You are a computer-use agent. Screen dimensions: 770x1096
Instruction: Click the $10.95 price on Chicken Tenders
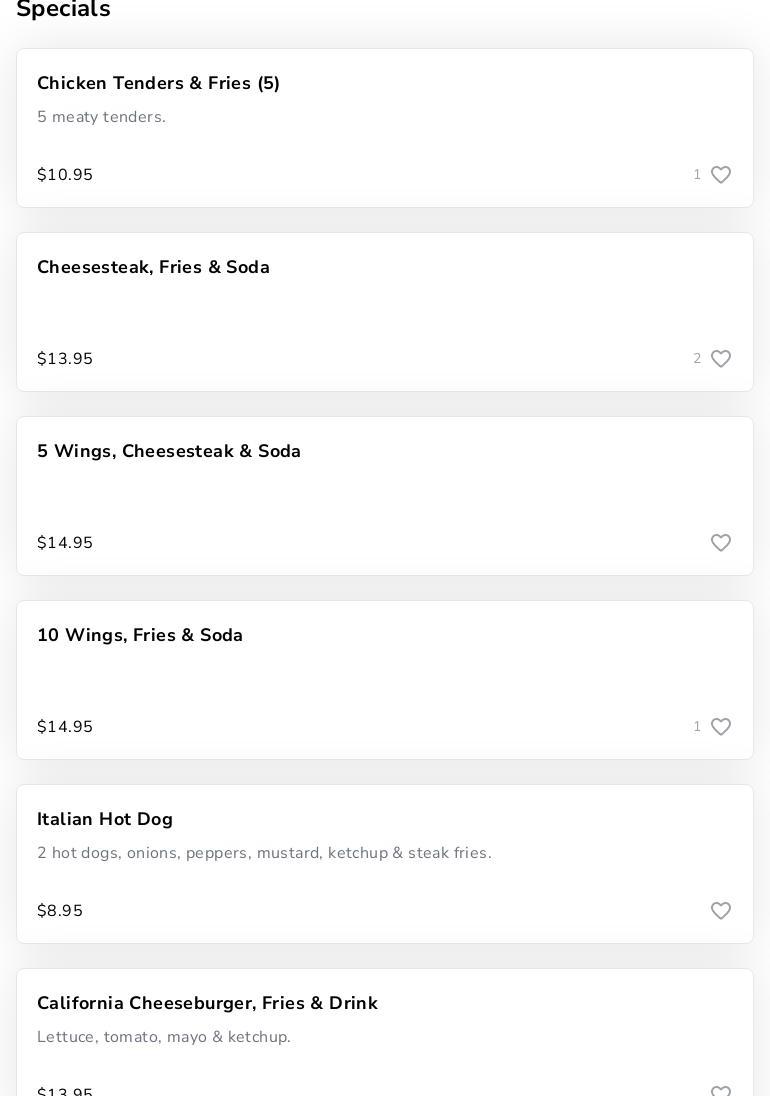tap(65, 175)
